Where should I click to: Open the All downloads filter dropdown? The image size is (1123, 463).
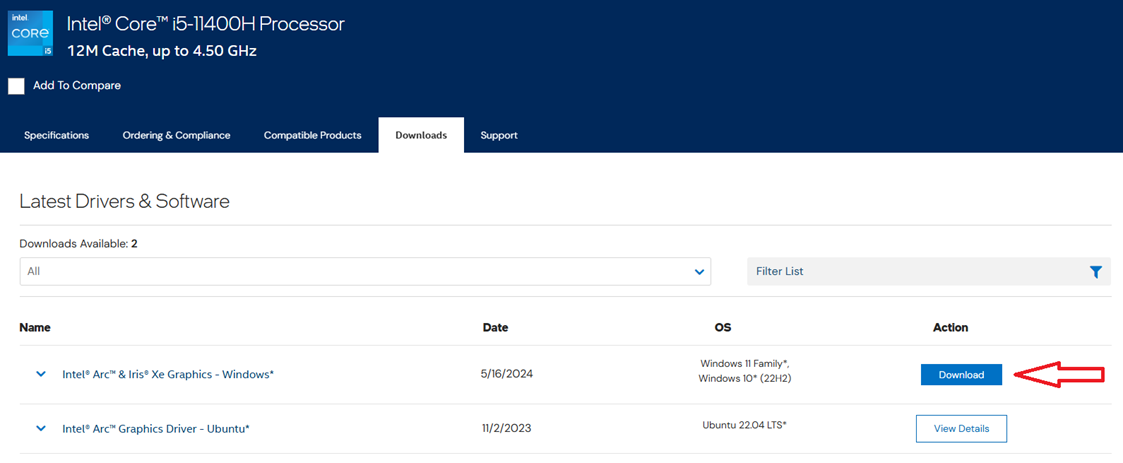[x=365, y=271]
